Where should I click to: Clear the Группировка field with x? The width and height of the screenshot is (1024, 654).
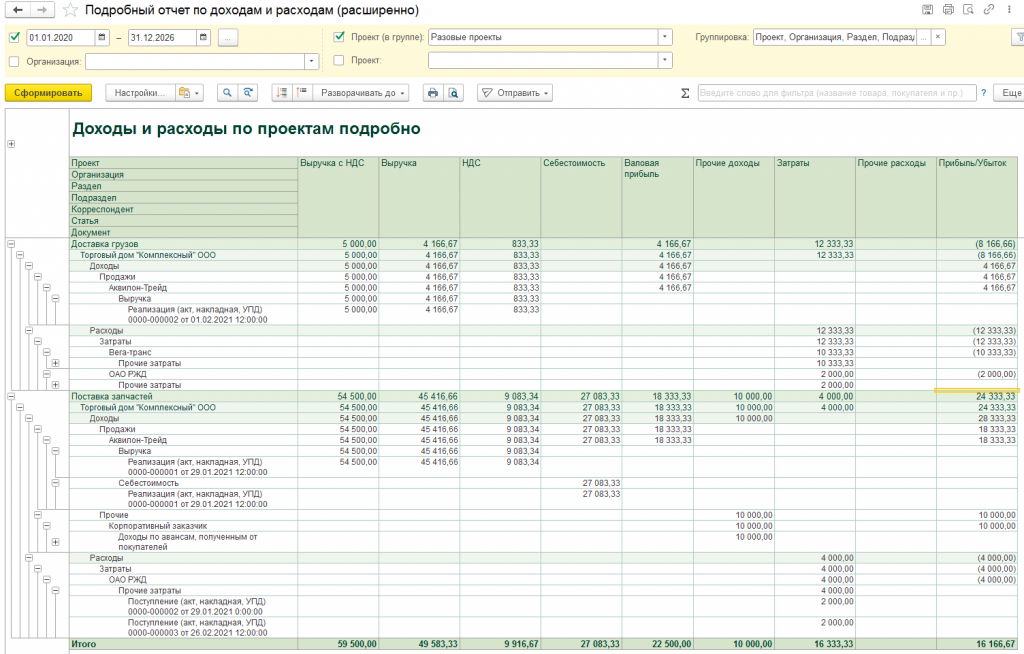pyautogui.click(x=938, y=37)
